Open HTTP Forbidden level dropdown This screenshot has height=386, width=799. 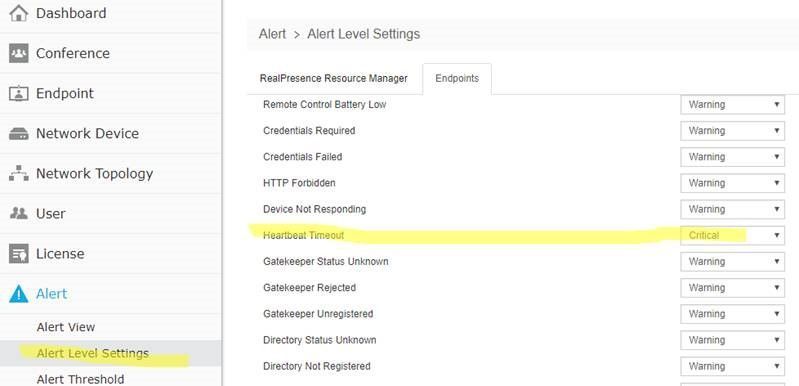(732, 183)
